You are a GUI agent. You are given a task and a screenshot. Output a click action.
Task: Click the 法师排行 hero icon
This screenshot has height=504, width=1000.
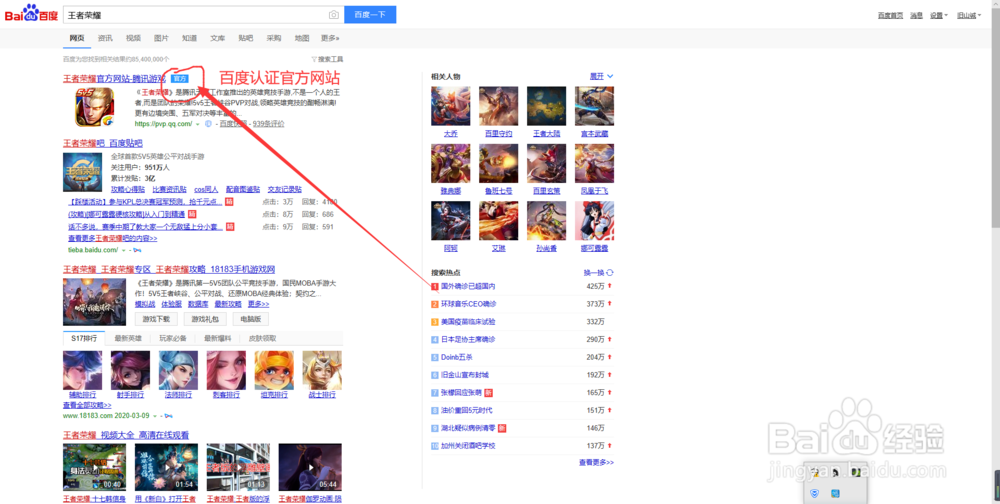[178, 370]
